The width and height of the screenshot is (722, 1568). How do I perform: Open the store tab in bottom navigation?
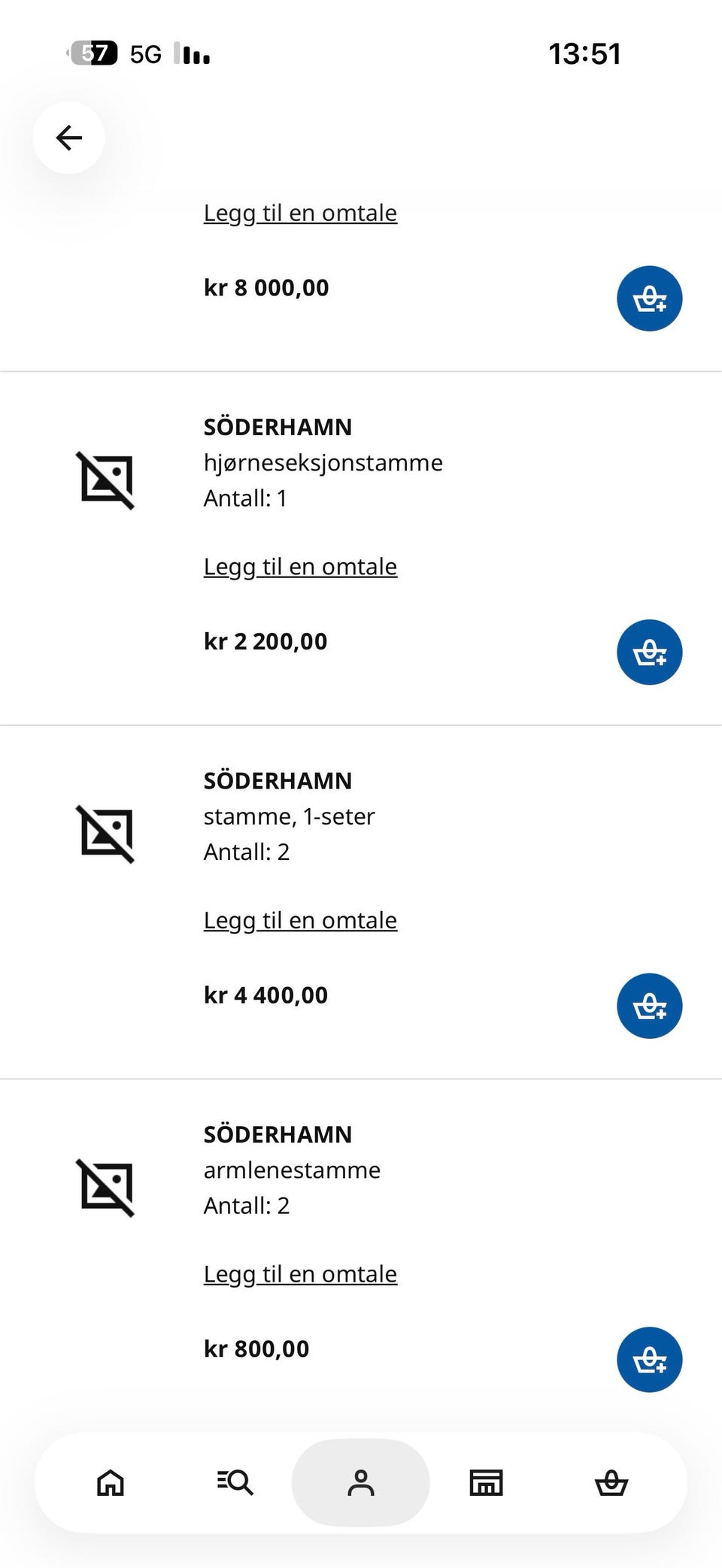pyautogui.click(x=486, y=1482)
